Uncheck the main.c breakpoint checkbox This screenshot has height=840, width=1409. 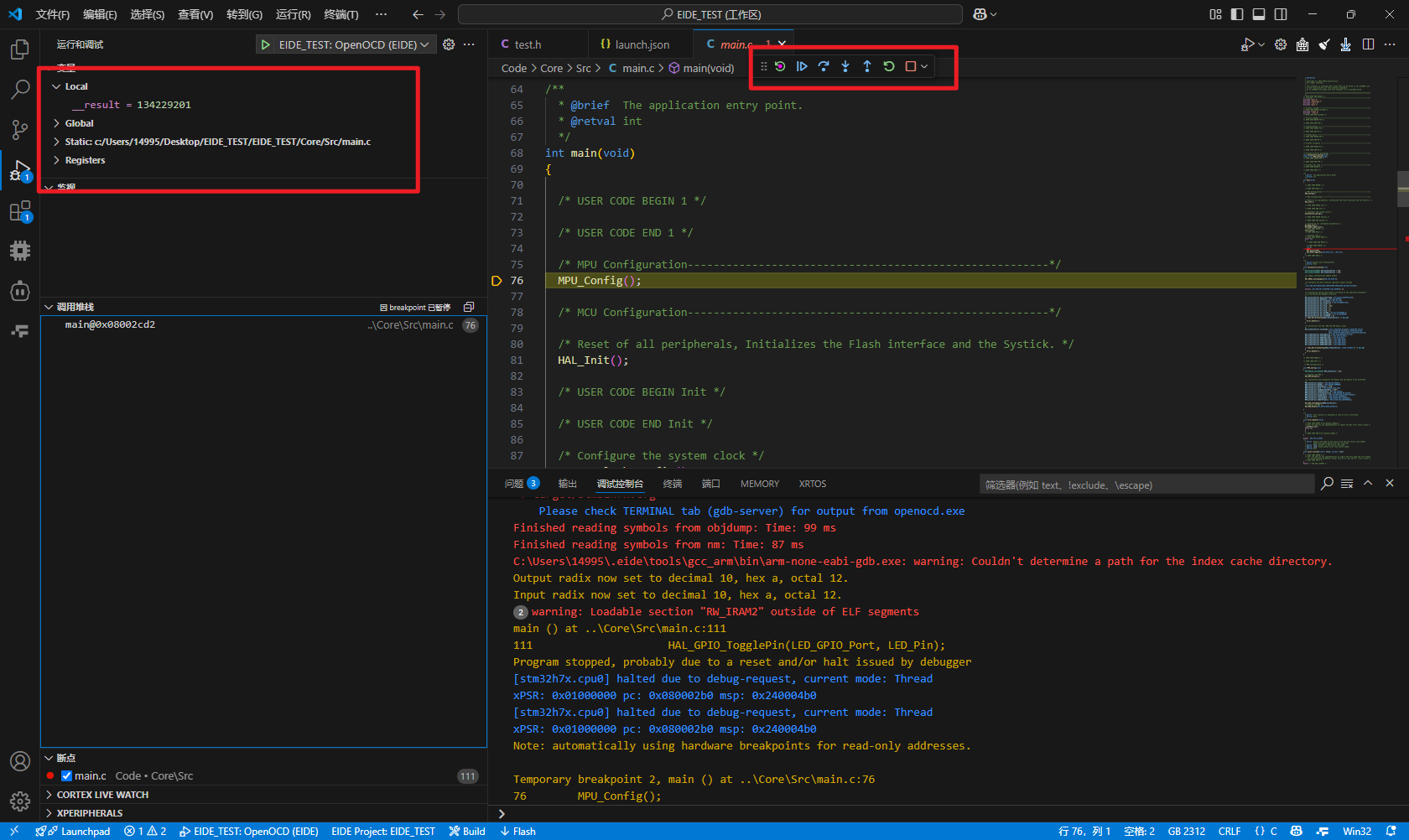click(x=66, y=776)
